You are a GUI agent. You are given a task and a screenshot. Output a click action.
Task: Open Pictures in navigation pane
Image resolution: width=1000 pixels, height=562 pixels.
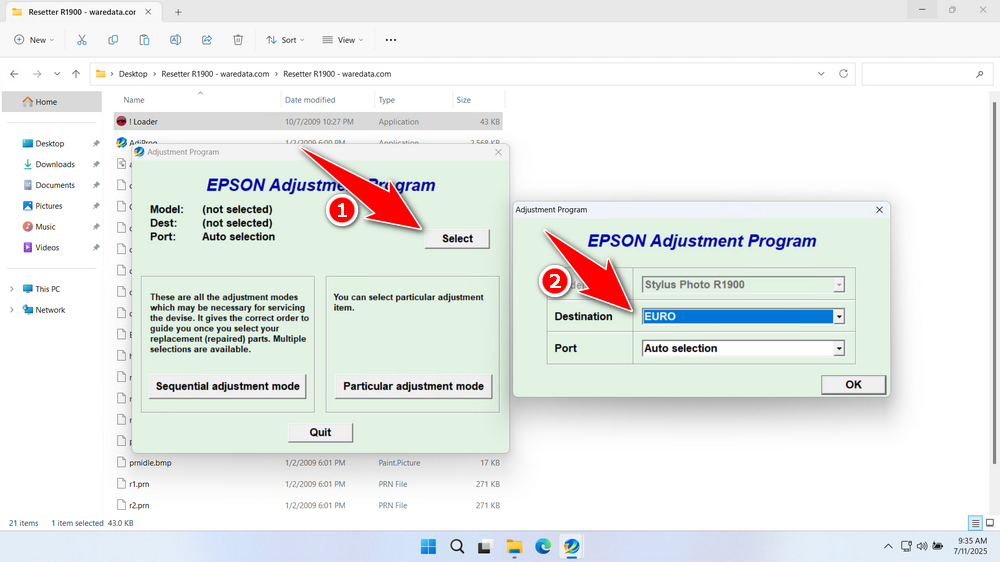[x=48, y=206]
